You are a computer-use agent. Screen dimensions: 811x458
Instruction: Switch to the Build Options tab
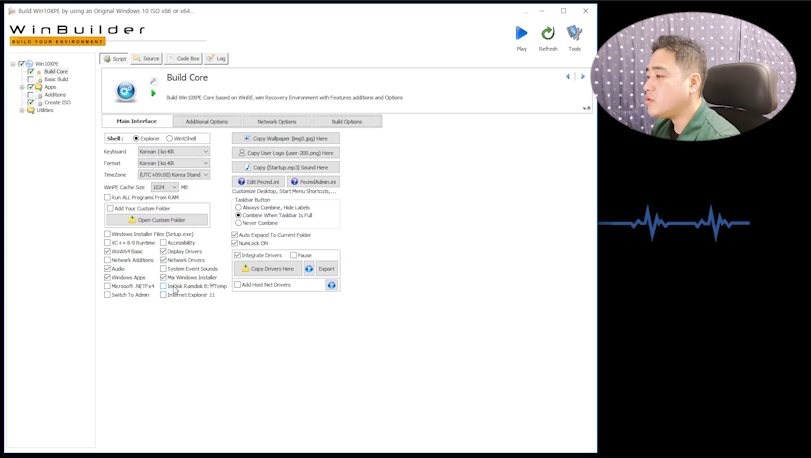[x=347, y=121]
